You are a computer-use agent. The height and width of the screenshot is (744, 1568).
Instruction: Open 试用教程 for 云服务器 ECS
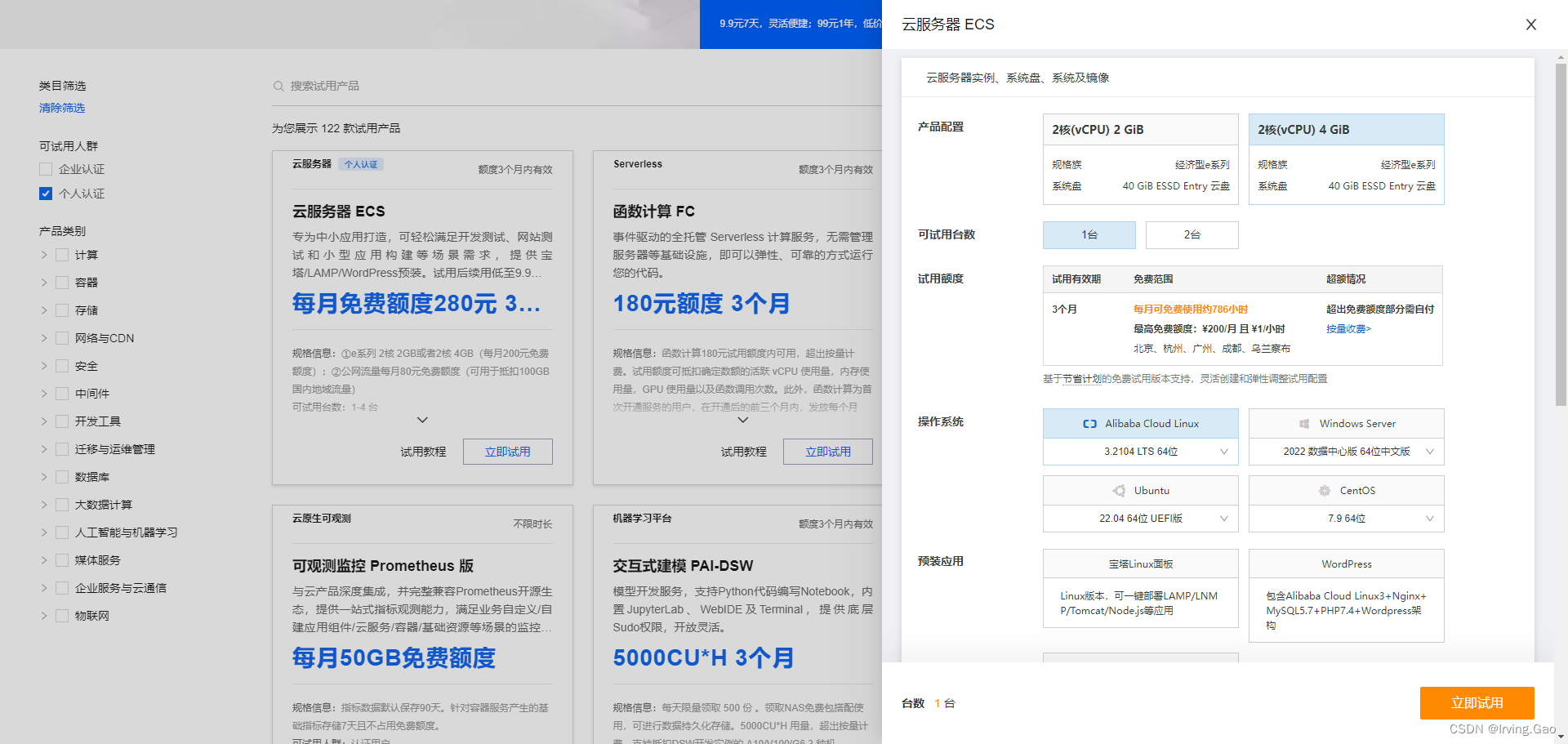pos(423,452)
